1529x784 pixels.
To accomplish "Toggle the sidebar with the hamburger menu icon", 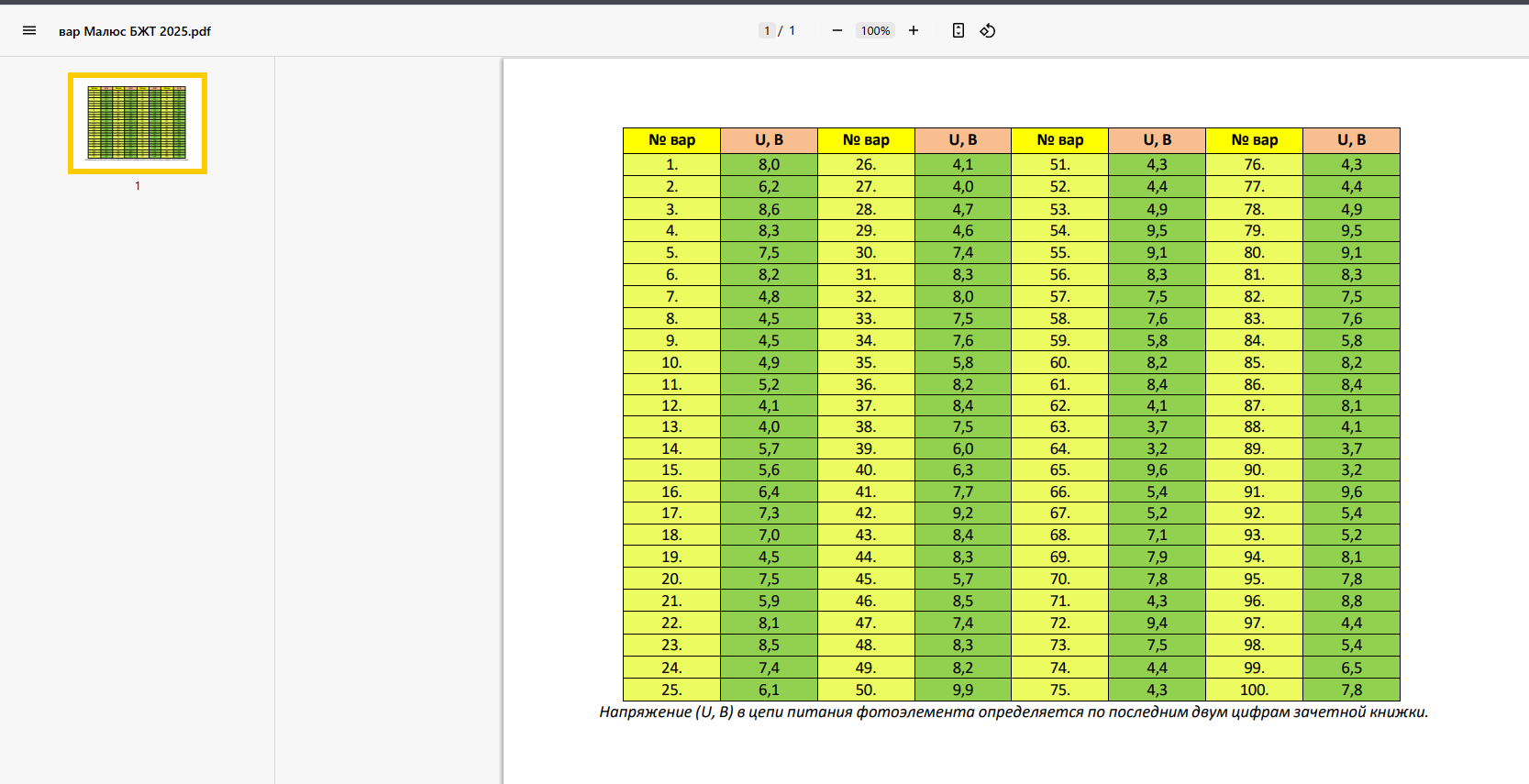I will (29, 30).
